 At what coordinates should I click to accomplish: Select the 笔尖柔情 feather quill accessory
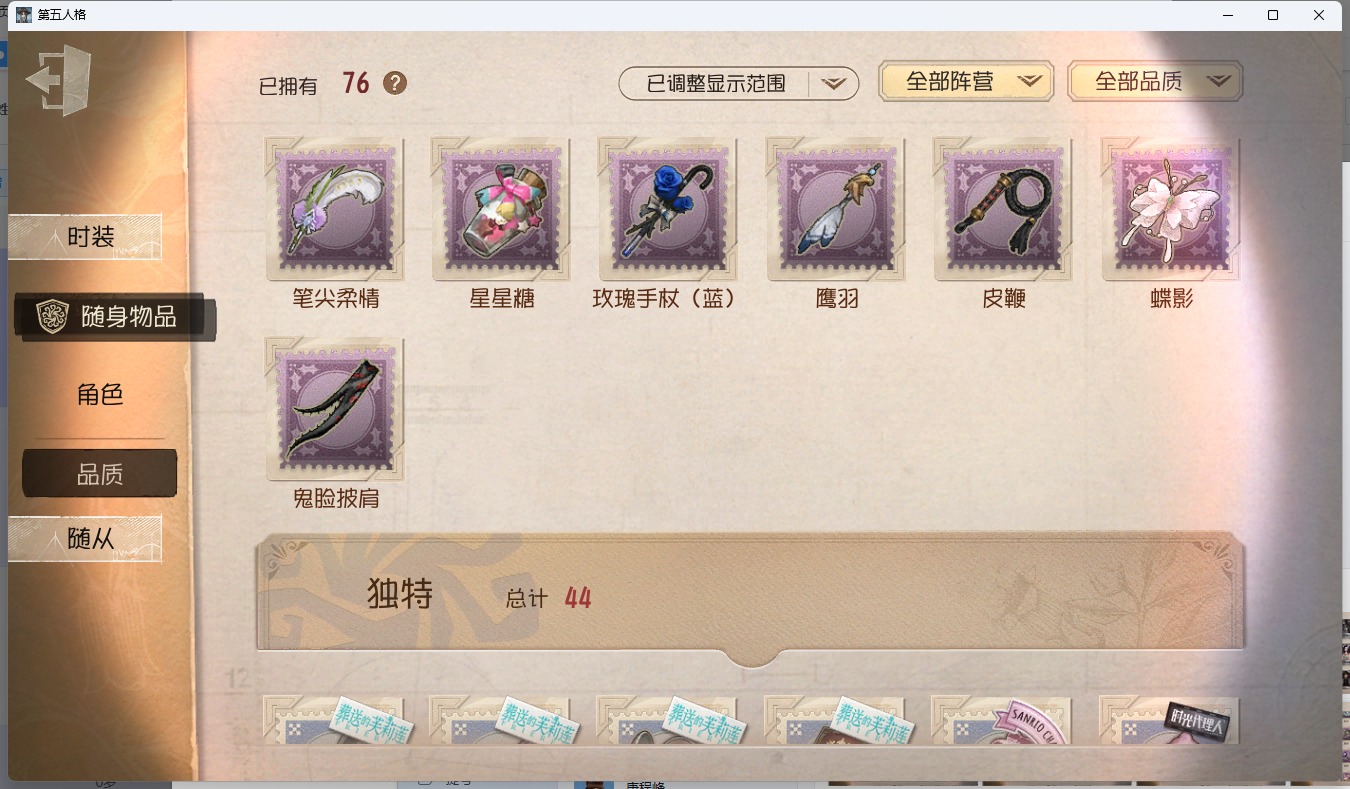[335, 209]
